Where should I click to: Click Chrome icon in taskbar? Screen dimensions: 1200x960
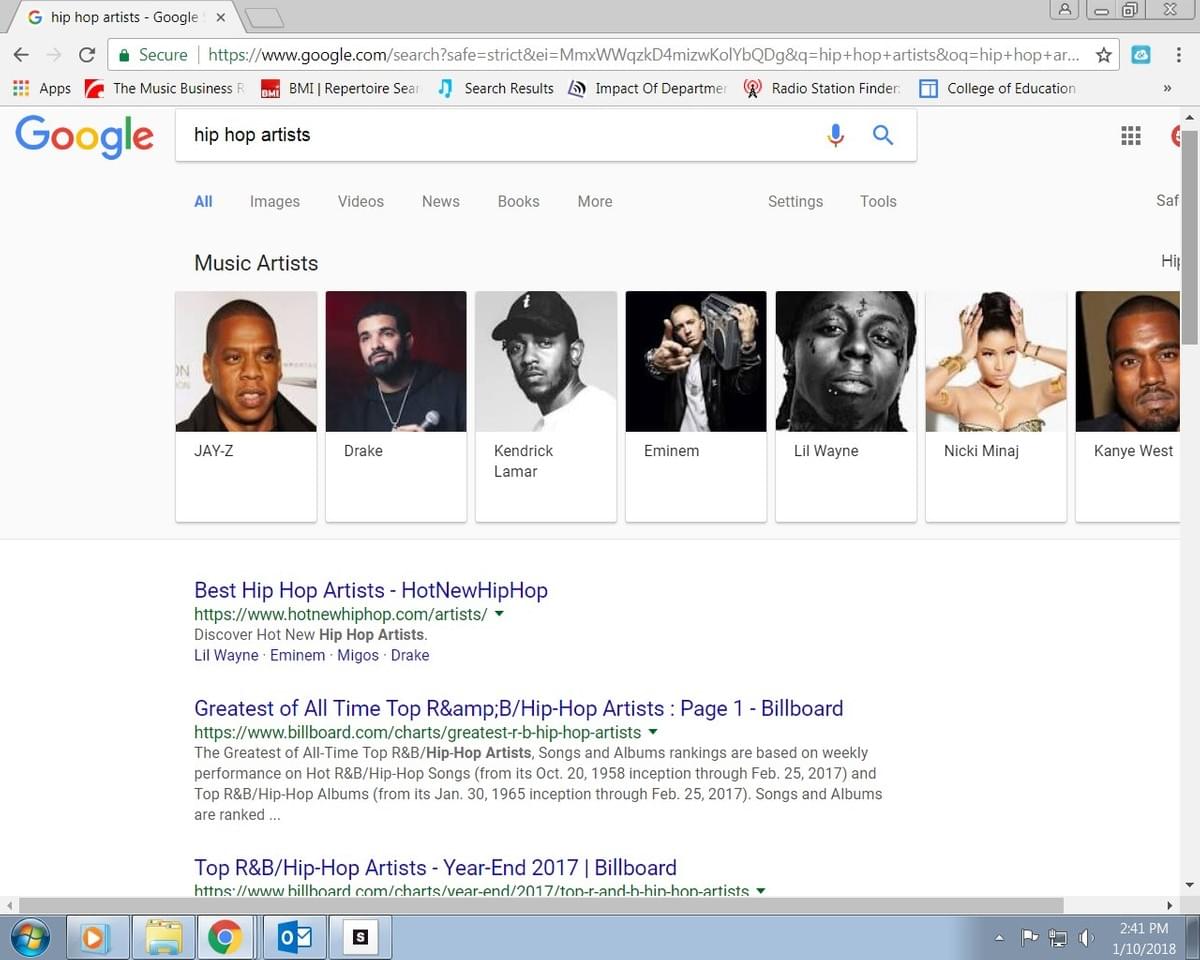[225, 937]
